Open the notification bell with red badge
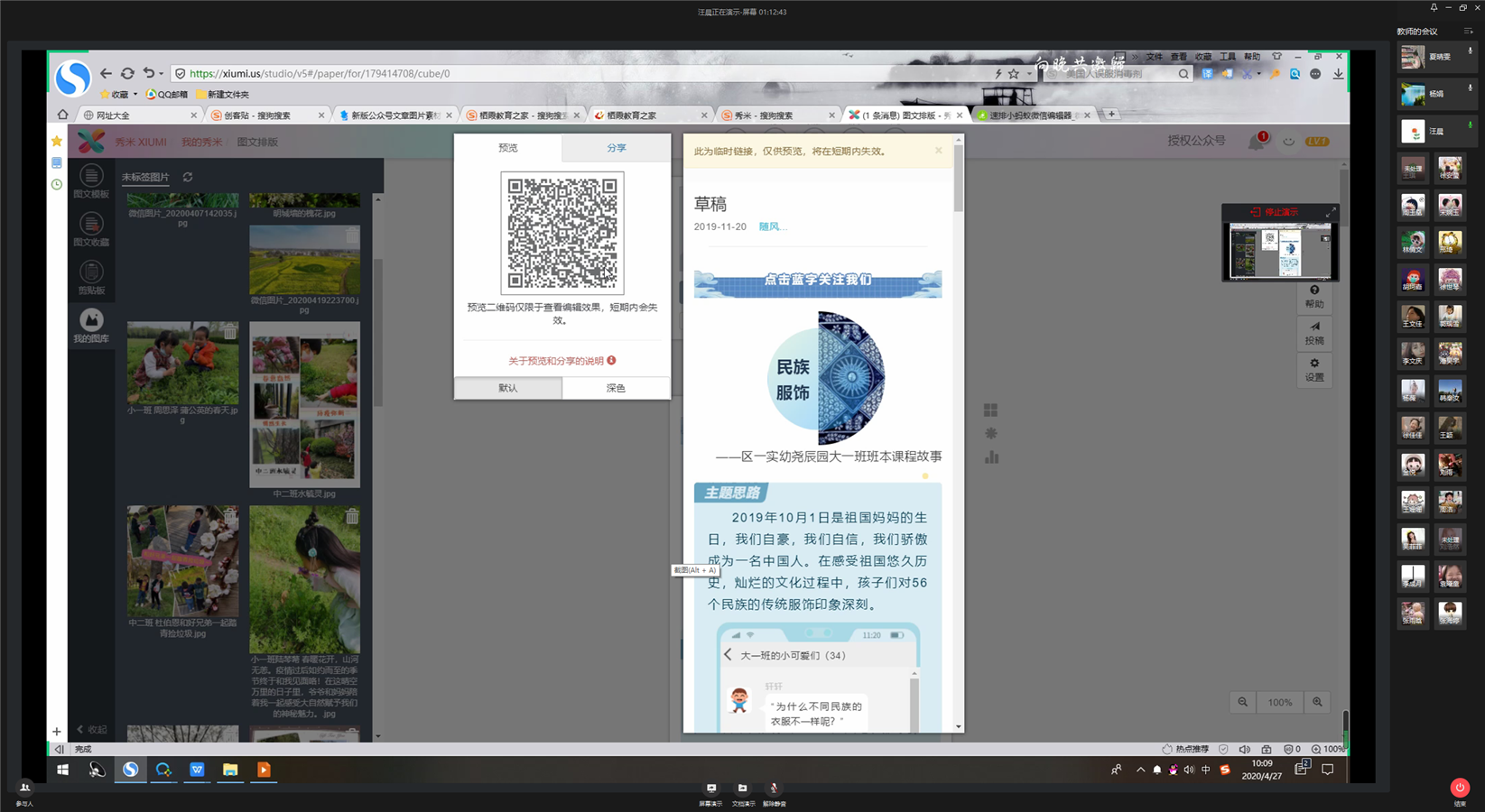 point(1257,141)
